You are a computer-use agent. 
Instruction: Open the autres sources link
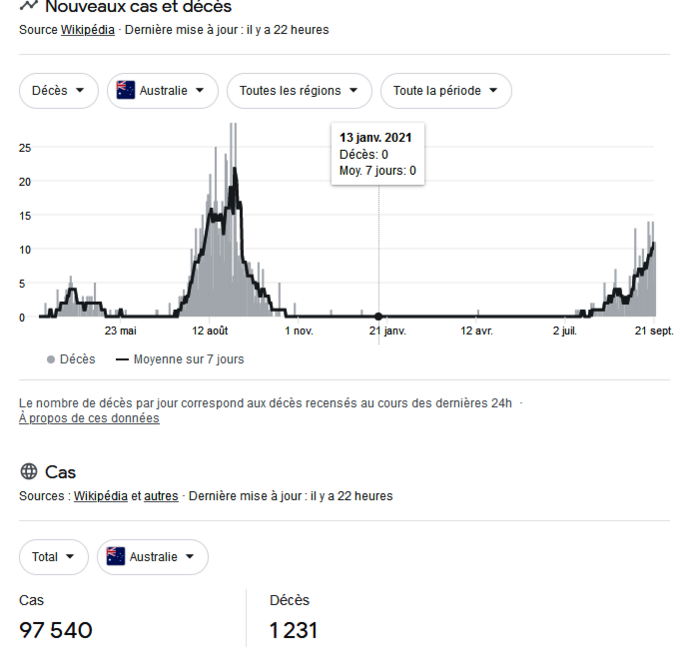(161, 496)
